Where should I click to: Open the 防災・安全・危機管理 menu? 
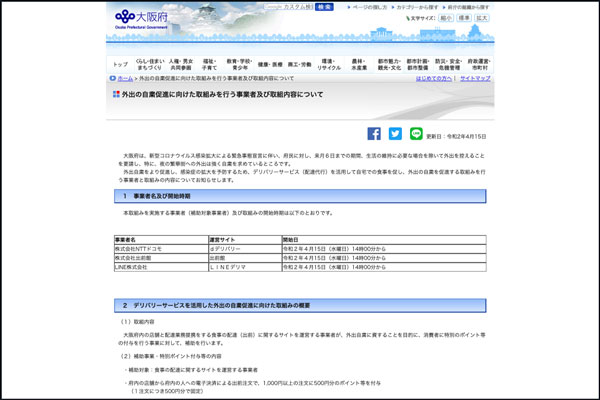click(449, 63)
